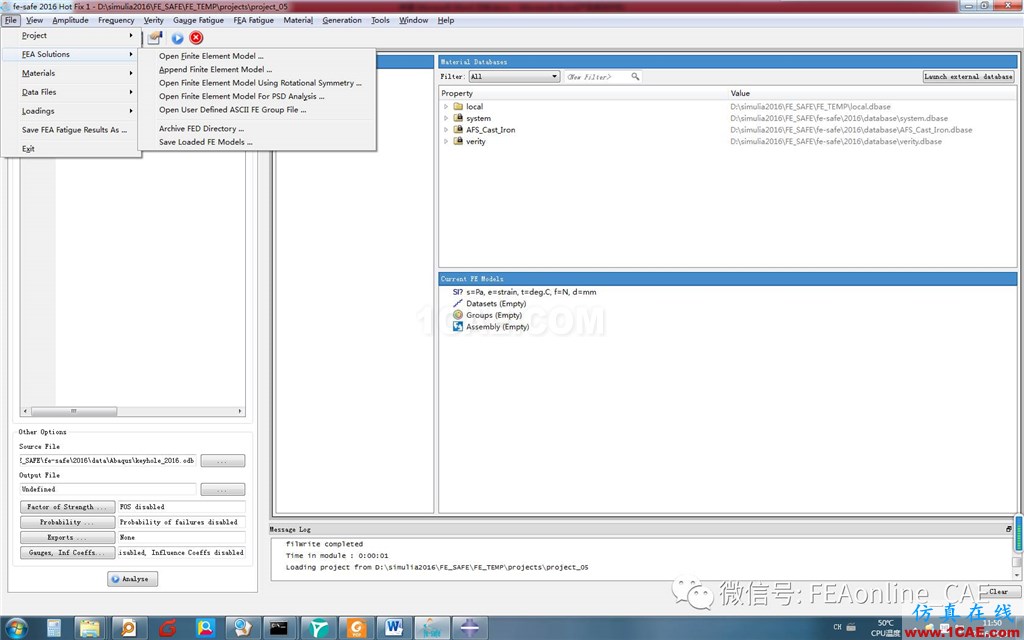Click the Exports button
This screenshot has width=1024, height=640.
pyautogui.click(x=67, y=537)
